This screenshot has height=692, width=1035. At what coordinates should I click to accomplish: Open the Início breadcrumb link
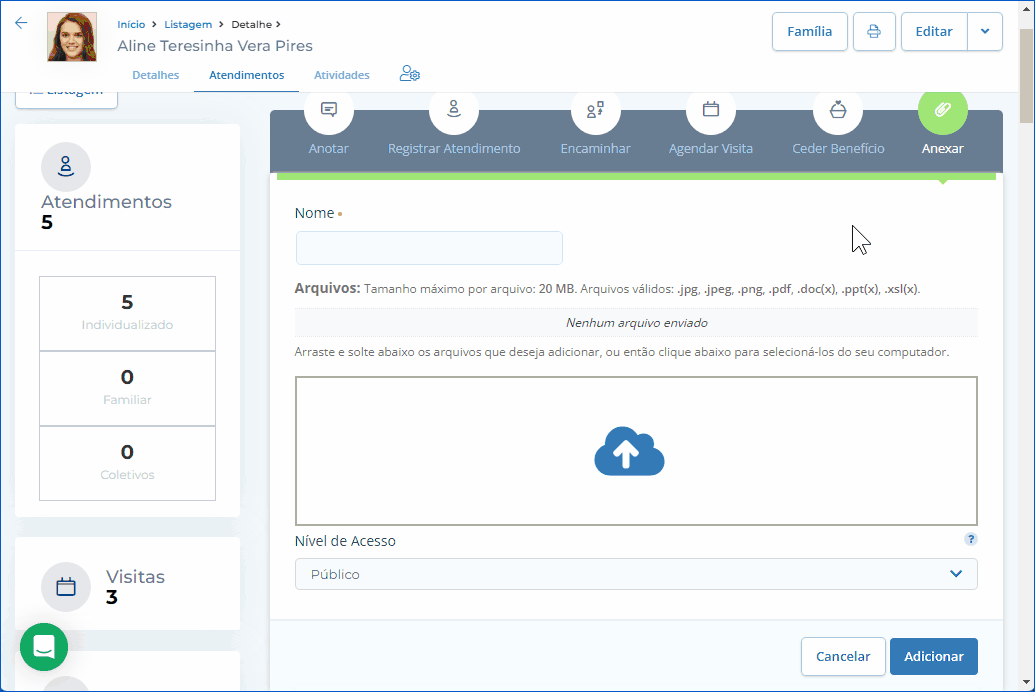[131, 24]
